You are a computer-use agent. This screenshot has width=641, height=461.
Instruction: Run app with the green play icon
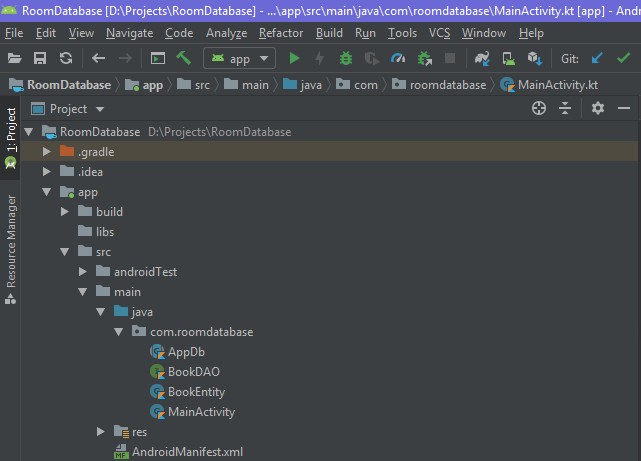click(x=294, y=58)
